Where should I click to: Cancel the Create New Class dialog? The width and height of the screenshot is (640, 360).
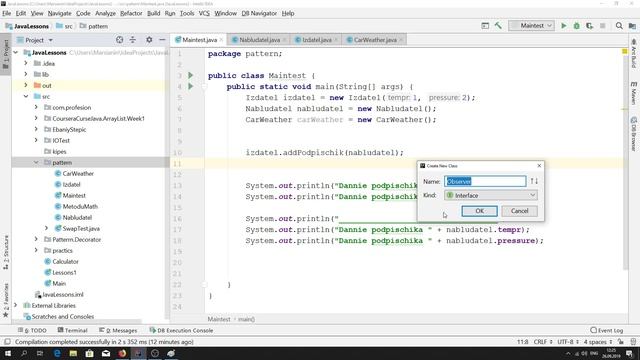[x=519, y=211]
